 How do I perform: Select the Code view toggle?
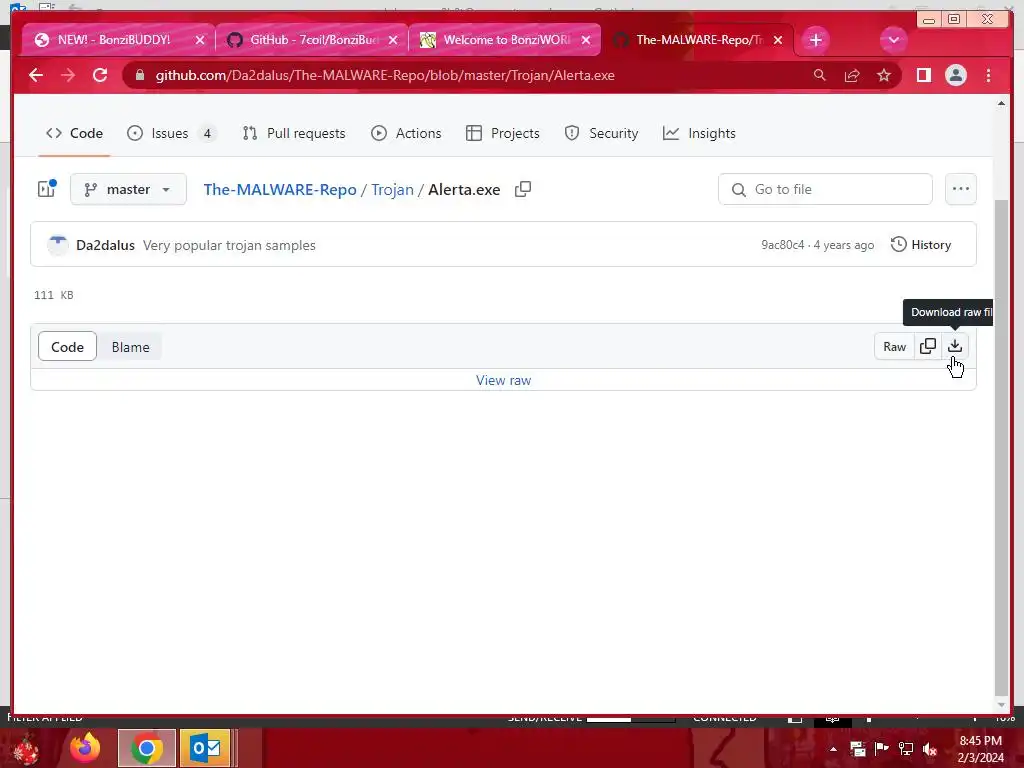(x=67, y=347)
